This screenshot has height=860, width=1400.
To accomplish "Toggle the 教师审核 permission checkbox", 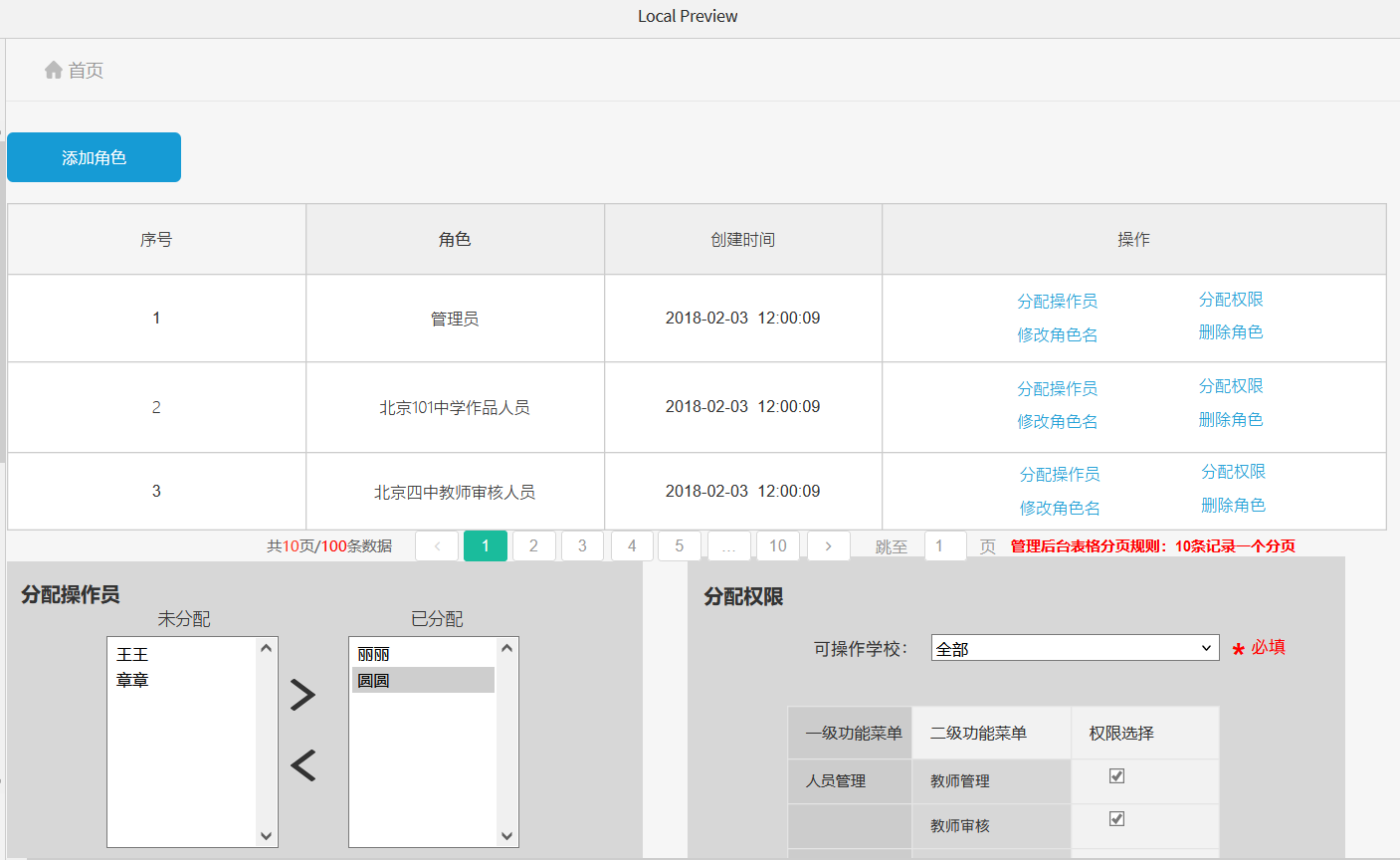I will [1116, 818].
